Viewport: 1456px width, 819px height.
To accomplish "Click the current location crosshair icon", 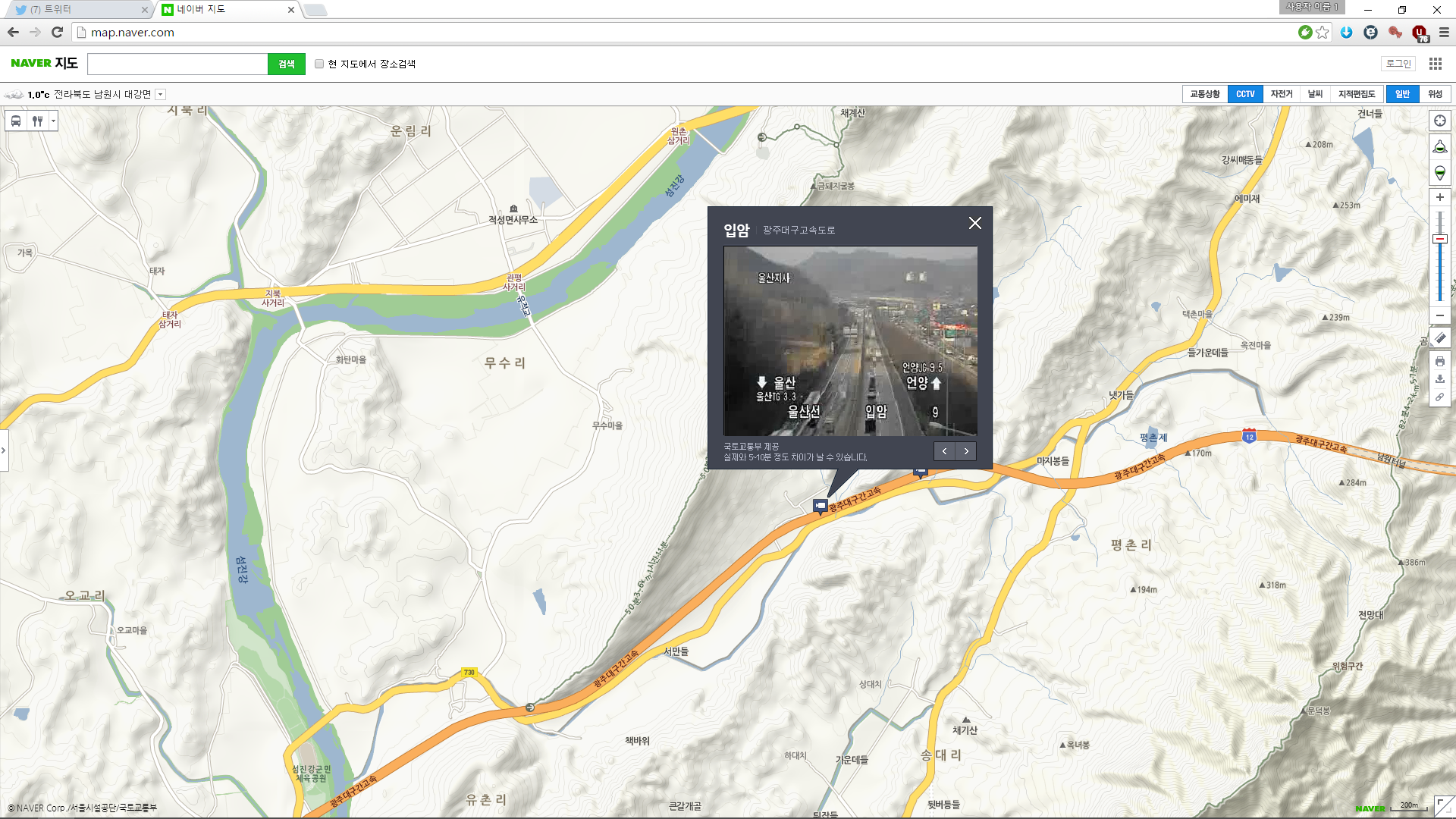I will (1439, 121).
